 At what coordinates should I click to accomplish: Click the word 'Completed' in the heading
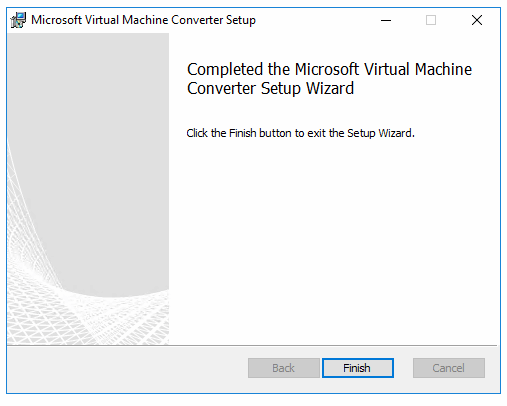point(225,70)
